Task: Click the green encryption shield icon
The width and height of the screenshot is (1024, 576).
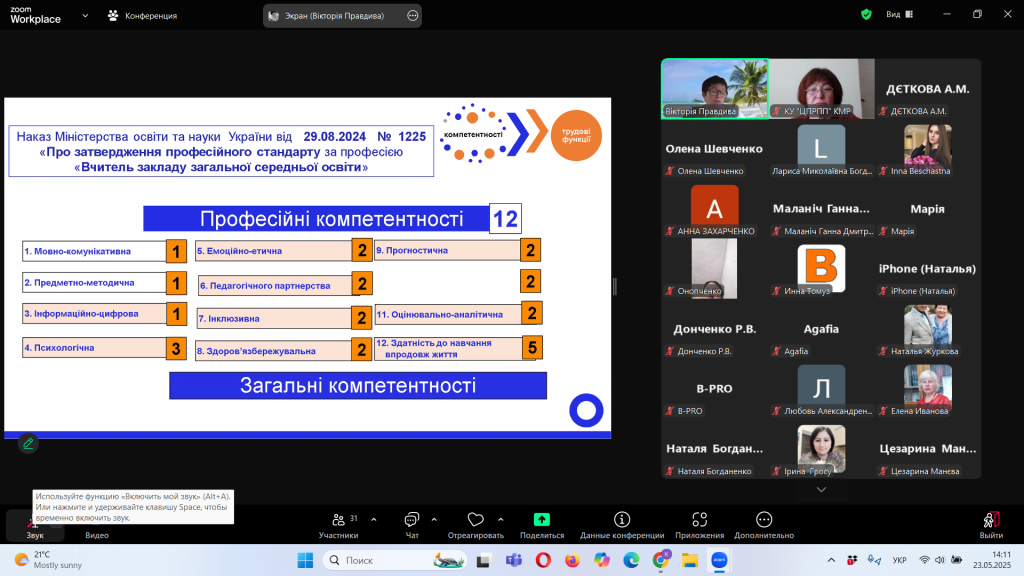Action: pos(866,14)
